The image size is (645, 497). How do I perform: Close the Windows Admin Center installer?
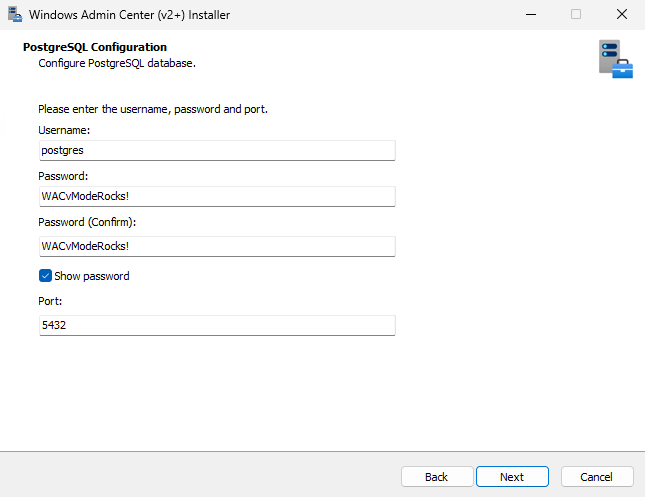point(621,15)
